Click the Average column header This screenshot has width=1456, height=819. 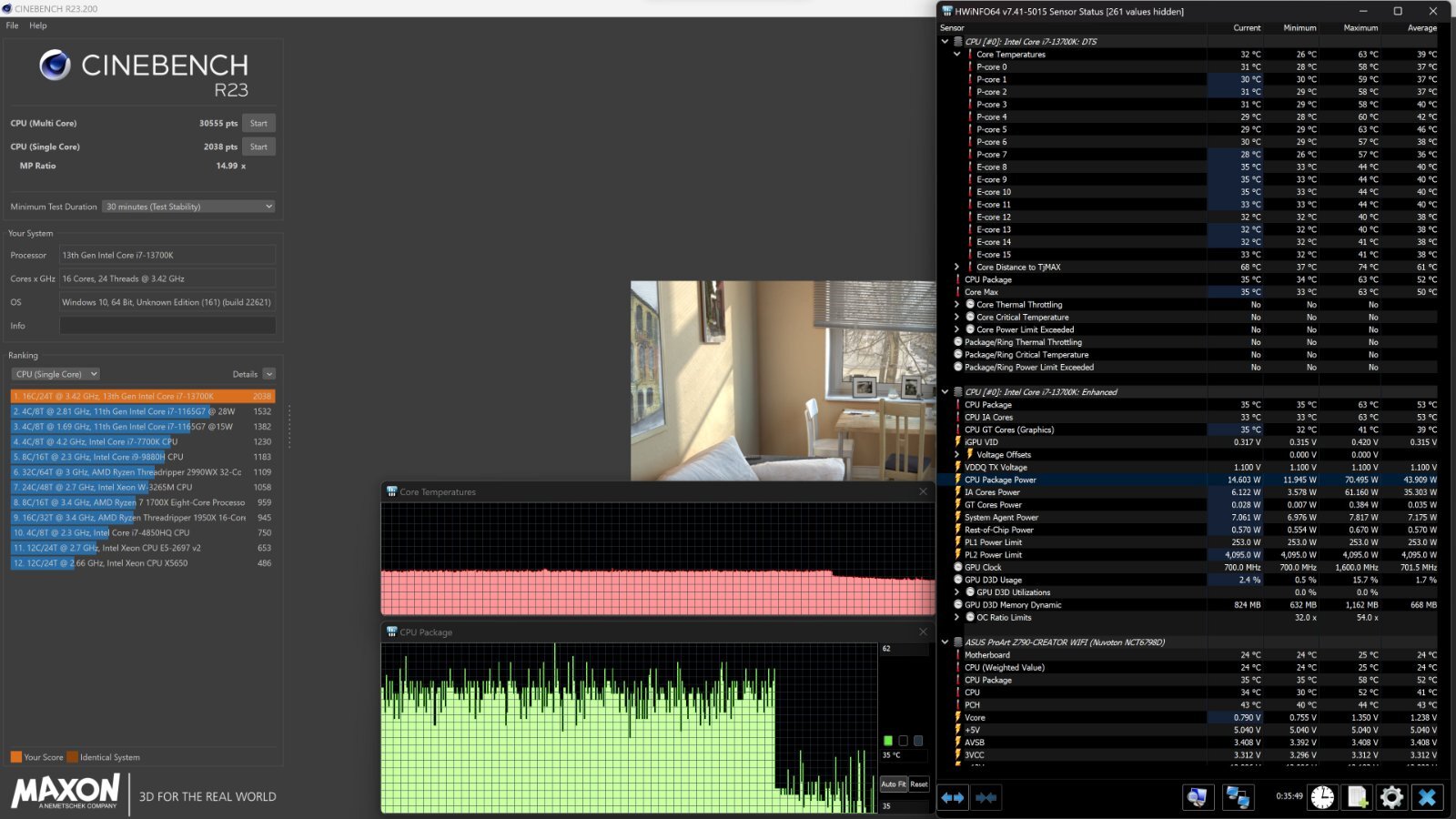pyautogui.click(x=1422, y=27)
